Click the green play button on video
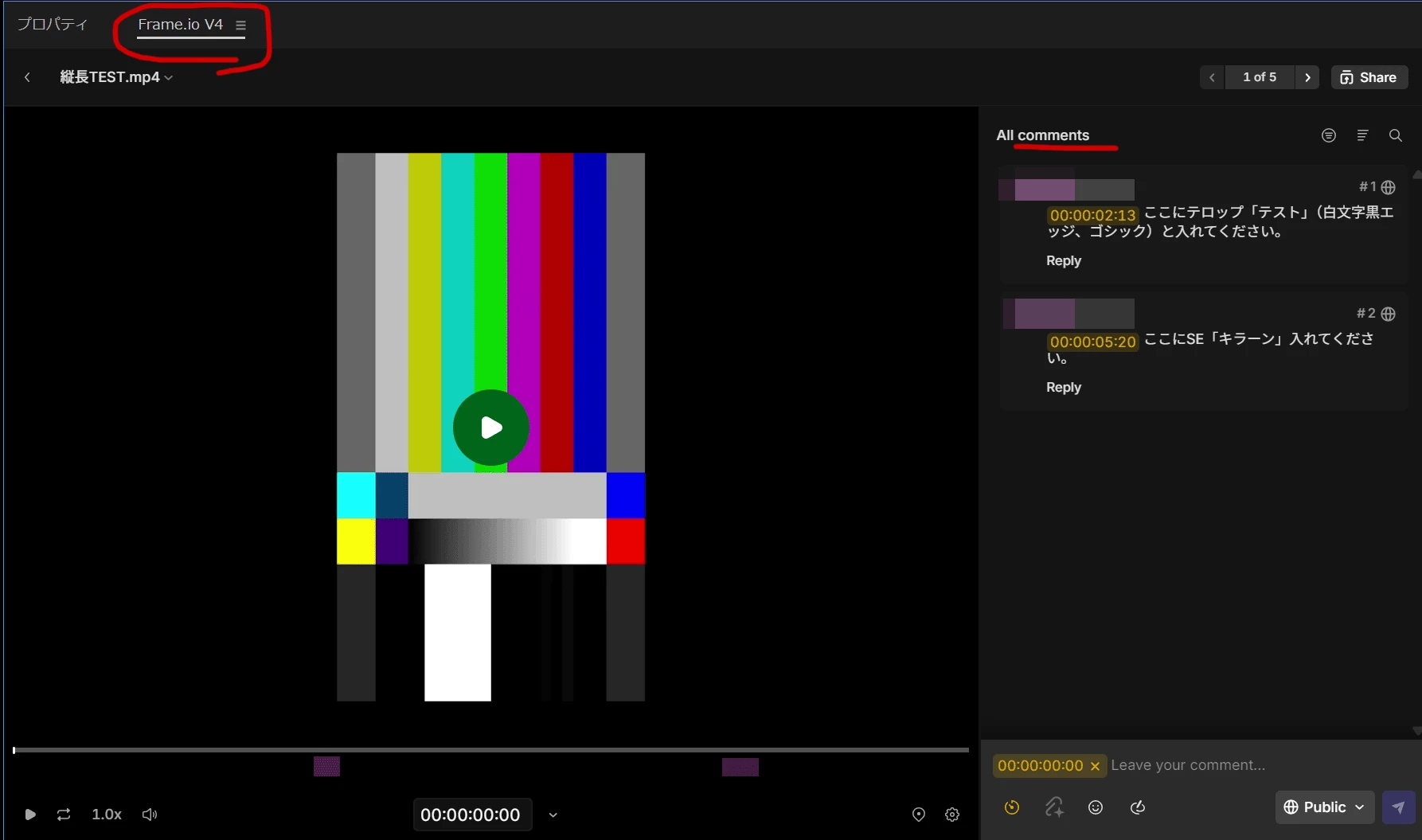 (490, 428)
